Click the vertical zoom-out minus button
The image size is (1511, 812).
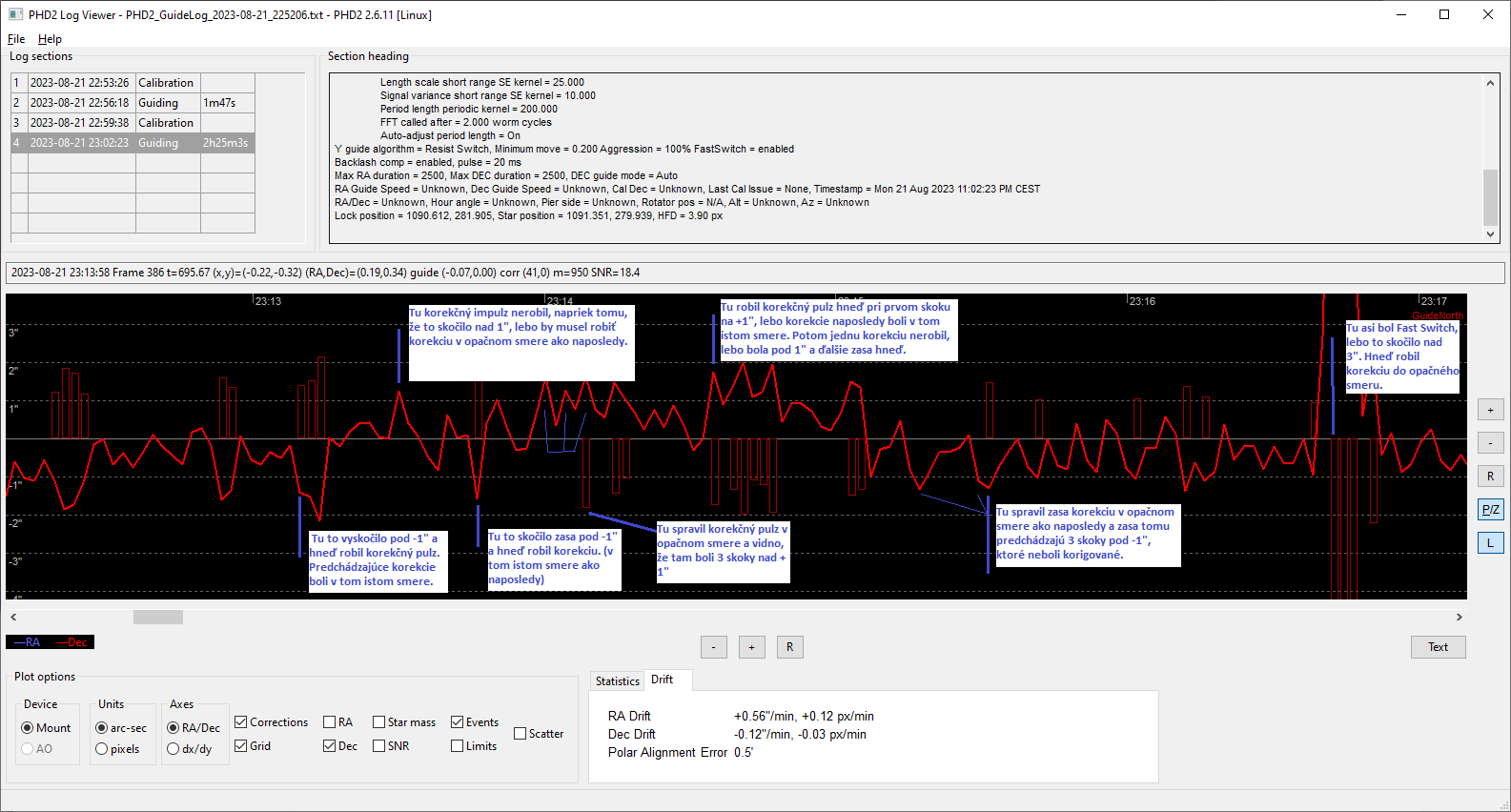point(1491,443)
